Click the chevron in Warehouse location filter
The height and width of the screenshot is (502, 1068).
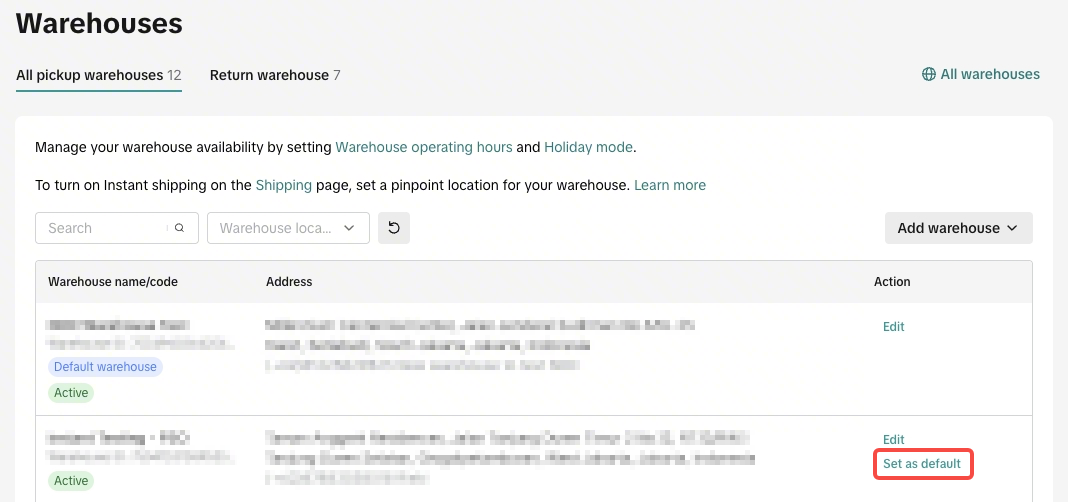click(x=349, y=228)
